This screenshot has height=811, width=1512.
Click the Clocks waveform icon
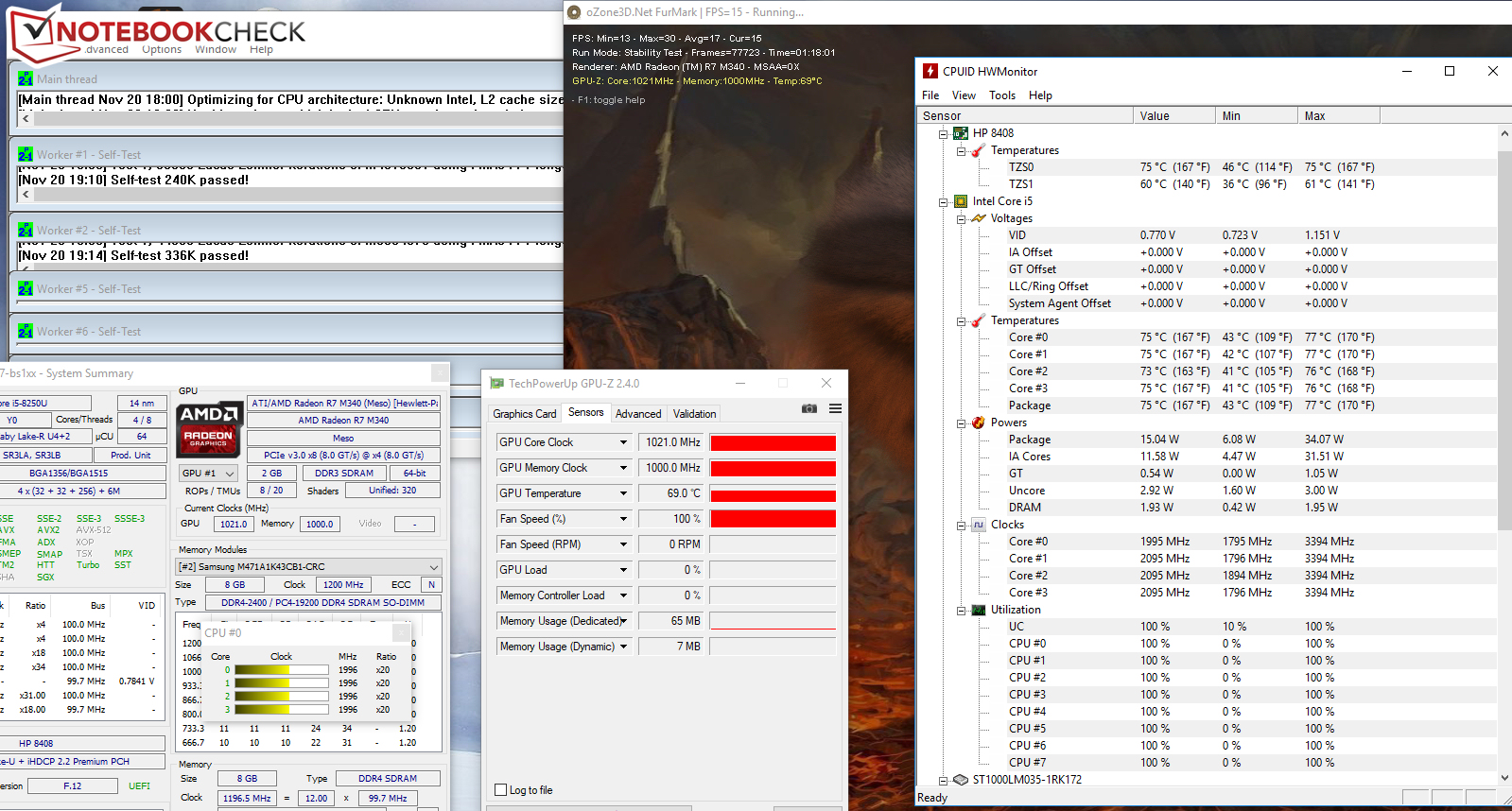[978, 525]
